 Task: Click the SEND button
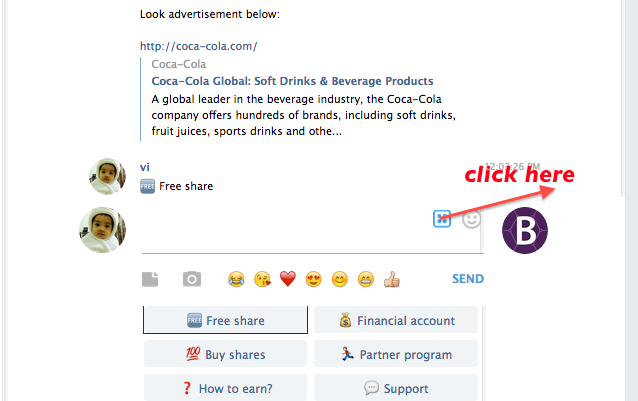[x=468, y=279]
